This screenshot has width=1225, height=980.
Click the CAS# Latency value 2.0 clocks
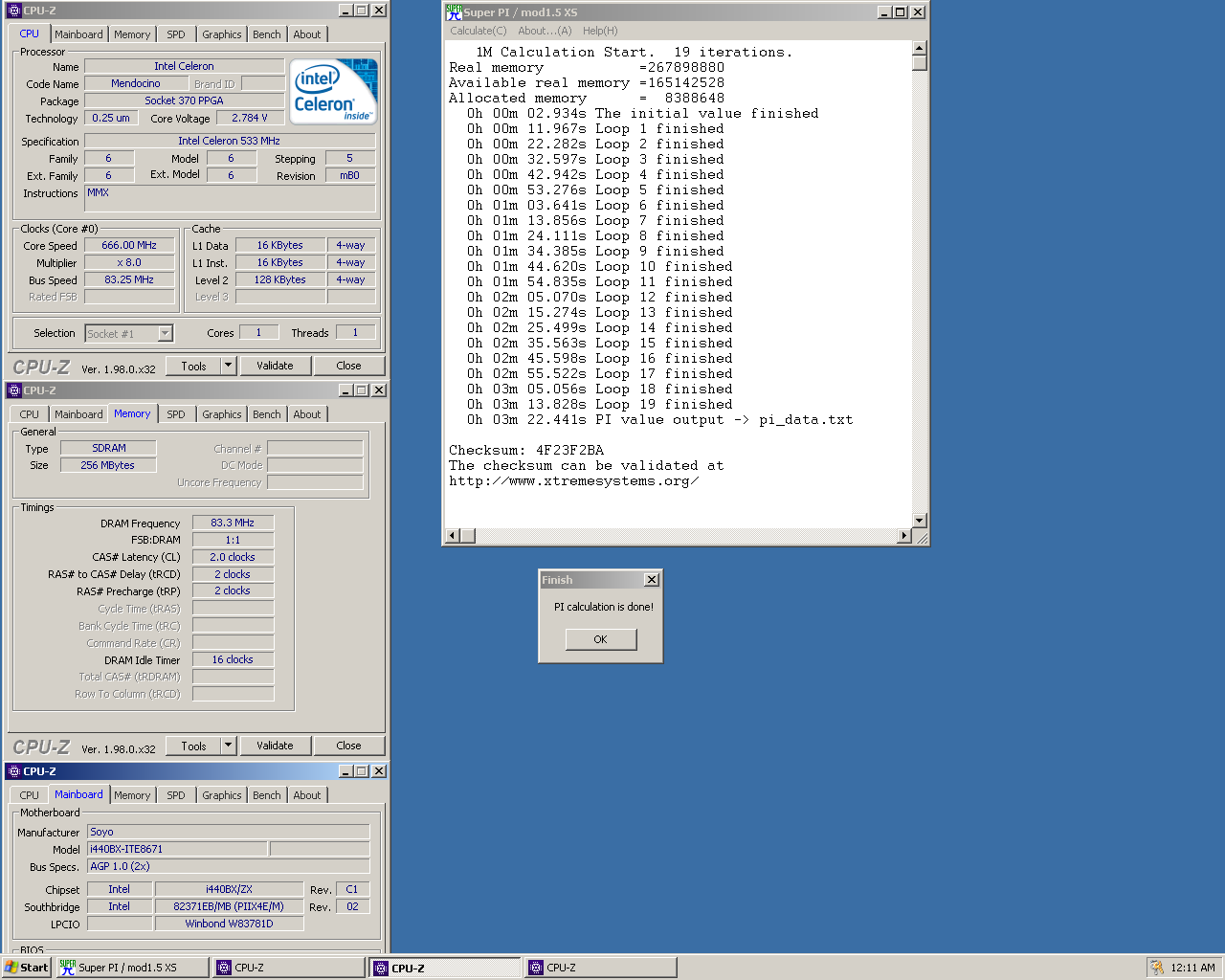[x=233, y=557]
